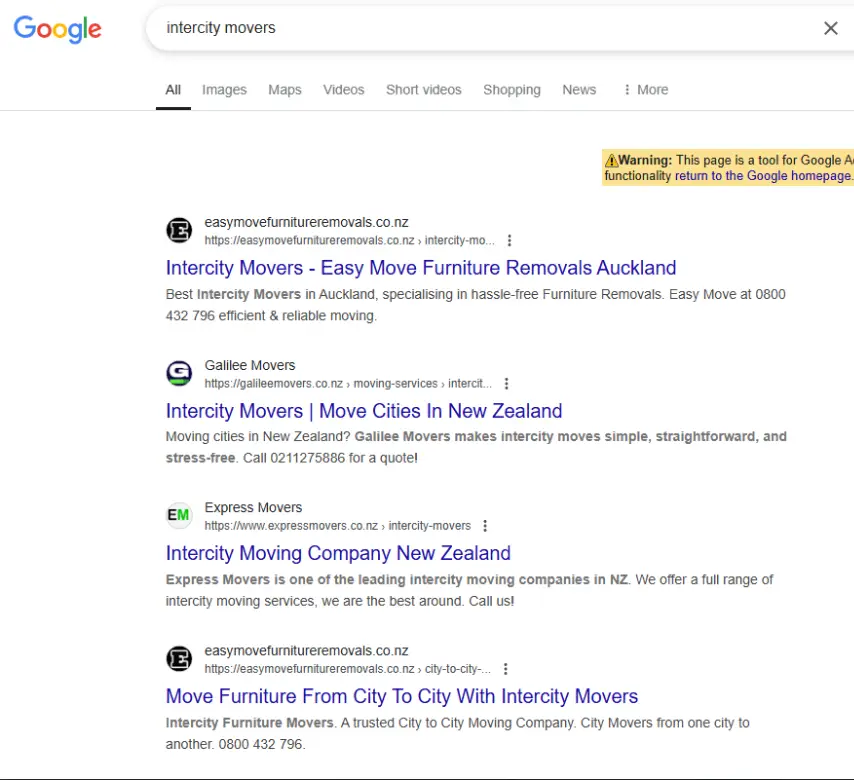Click the Express Movers EM favicon
Screen dimensions: 854x780
[179, 515]
